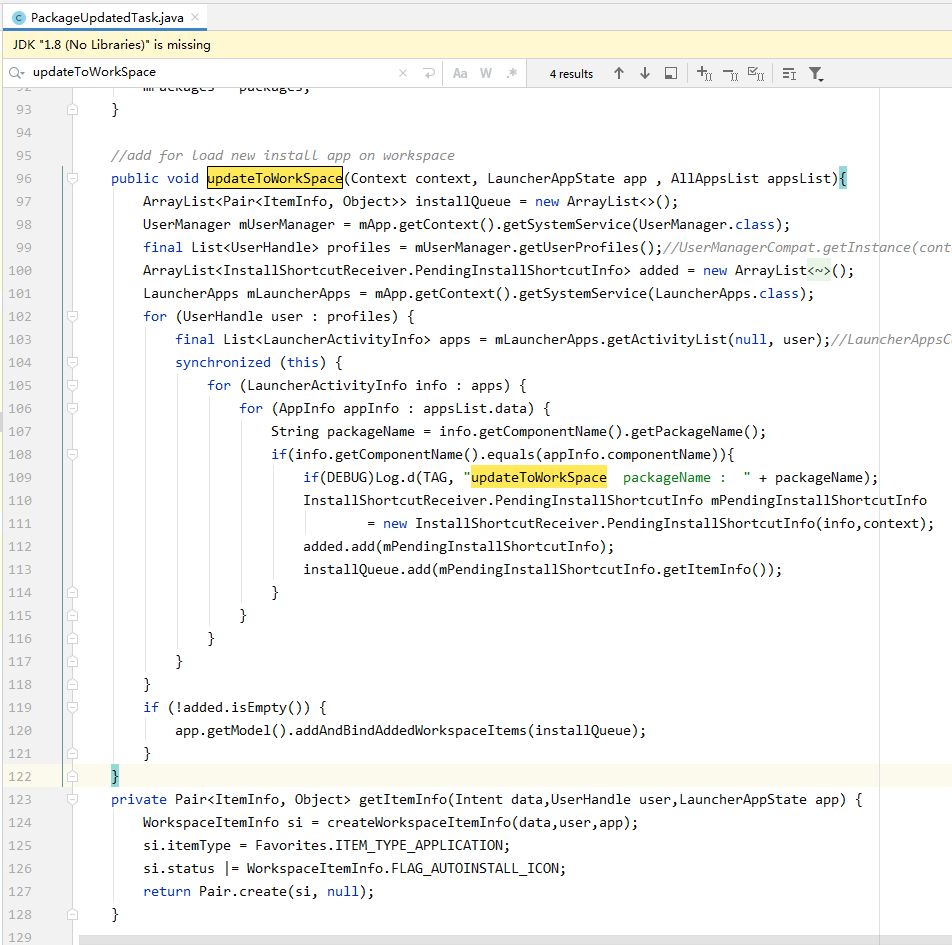The width and height of the screenshot is (952, 945).
Task: Expand folded diamond <~> on line 100
Action: pyautogui.click(x=818, y=270)
